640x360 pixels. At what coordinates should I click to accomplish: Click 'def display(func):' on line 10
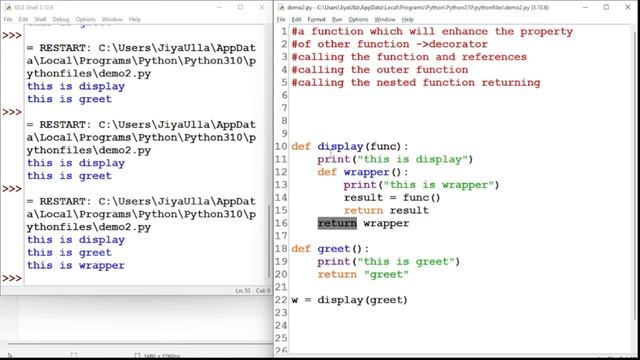point(350,147)
